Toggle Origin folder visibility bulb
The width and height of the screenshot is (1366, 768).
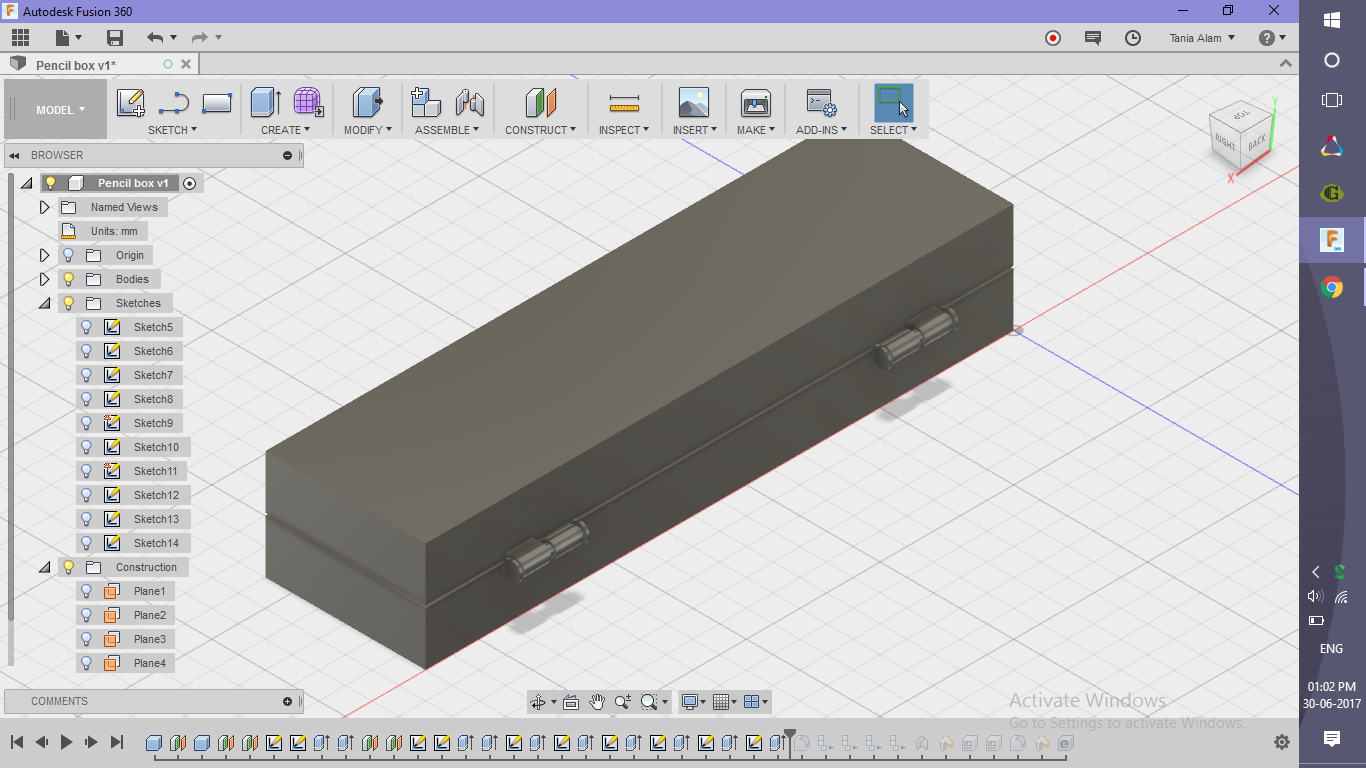click(x=69, y=255)
